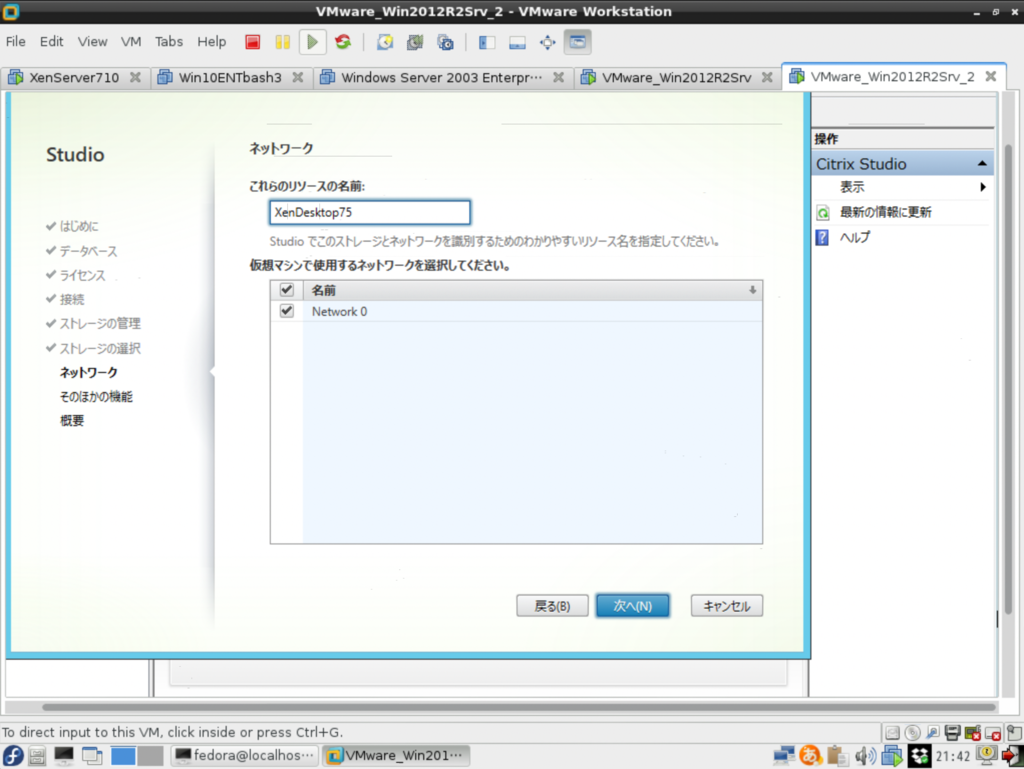
Task: Switch to the blue workspace one
Action: [123, 756]
